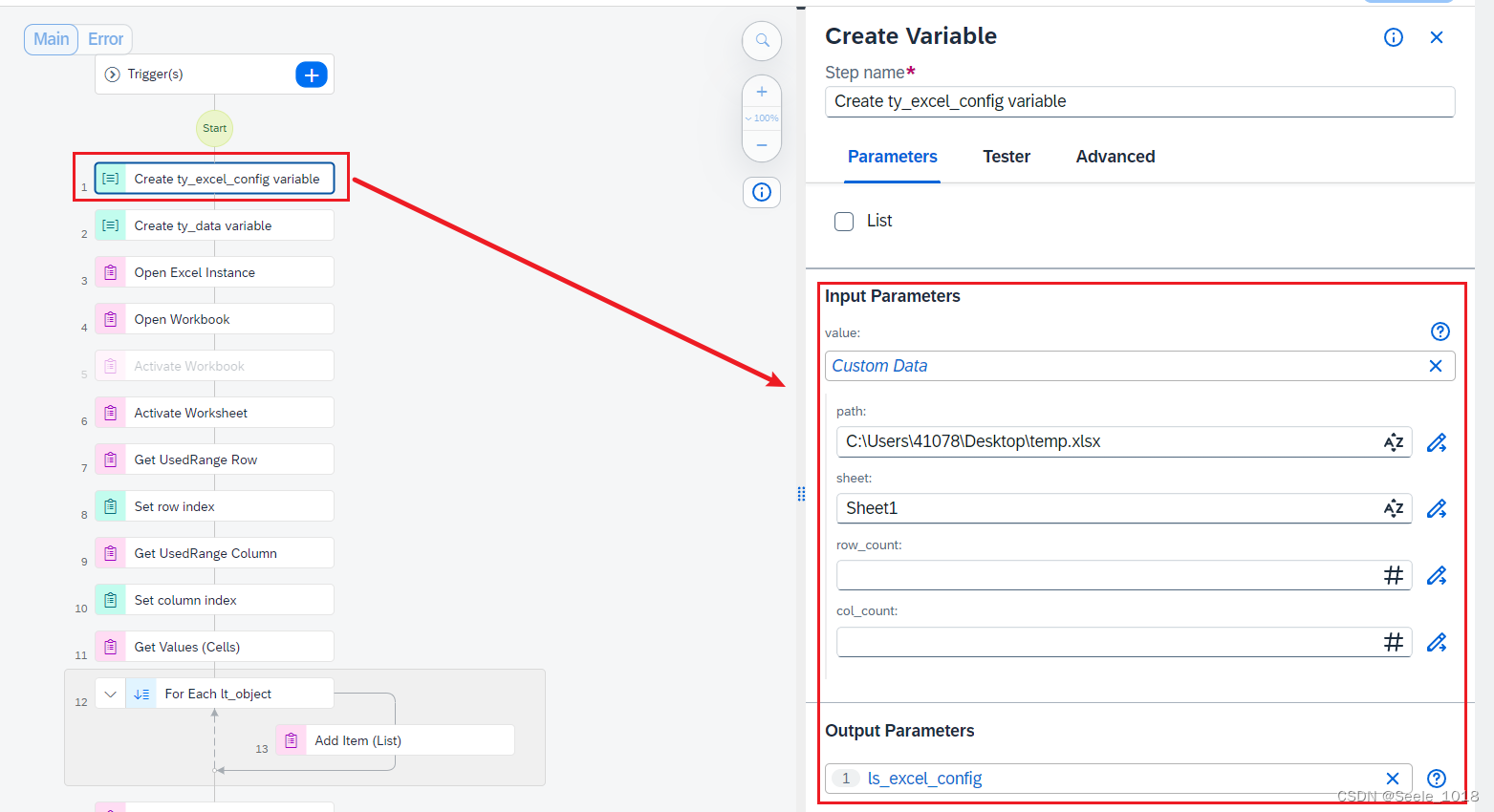Screen dimensions: 1494x812
Task: Open the workflow search magnifier
Action: 762,41
